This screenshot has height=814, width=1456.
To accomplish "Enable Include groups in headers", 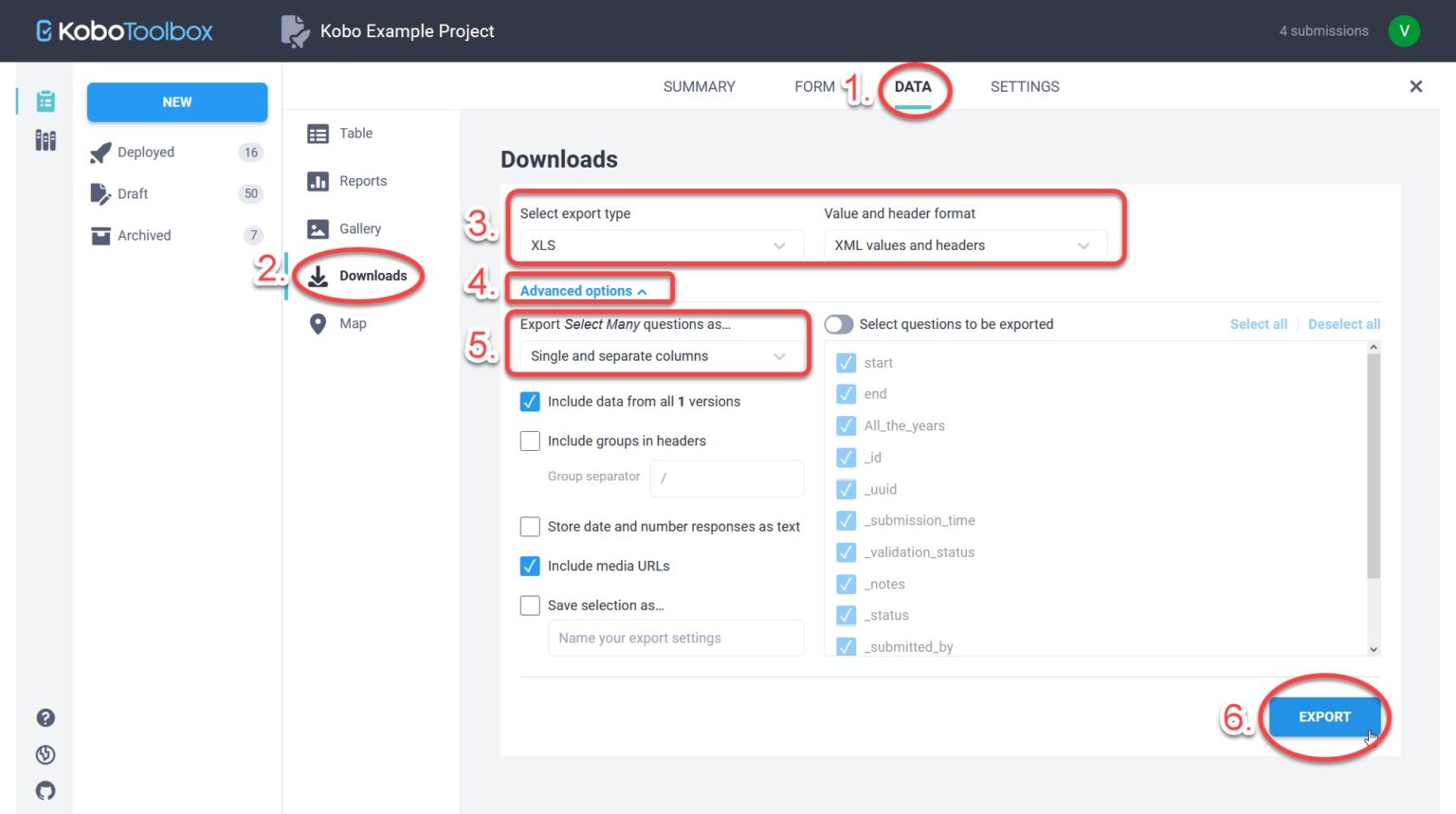I will tap(530, 441).
